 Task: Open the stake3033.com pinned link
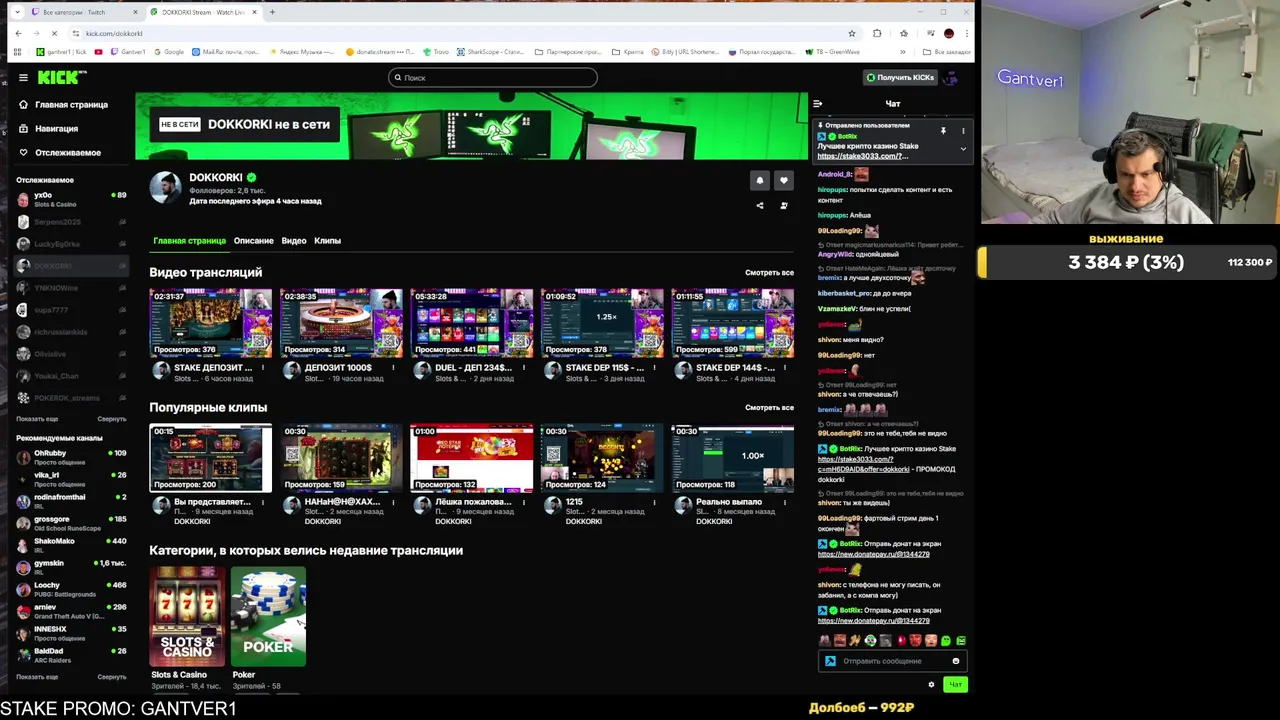(x=862, y=156)
